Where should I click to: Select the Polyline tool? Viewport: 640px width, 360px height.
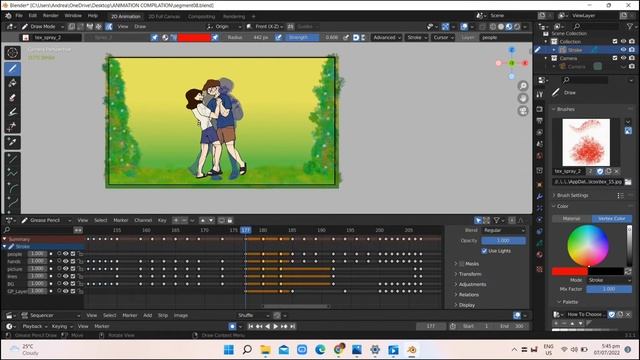pos(12,173)
